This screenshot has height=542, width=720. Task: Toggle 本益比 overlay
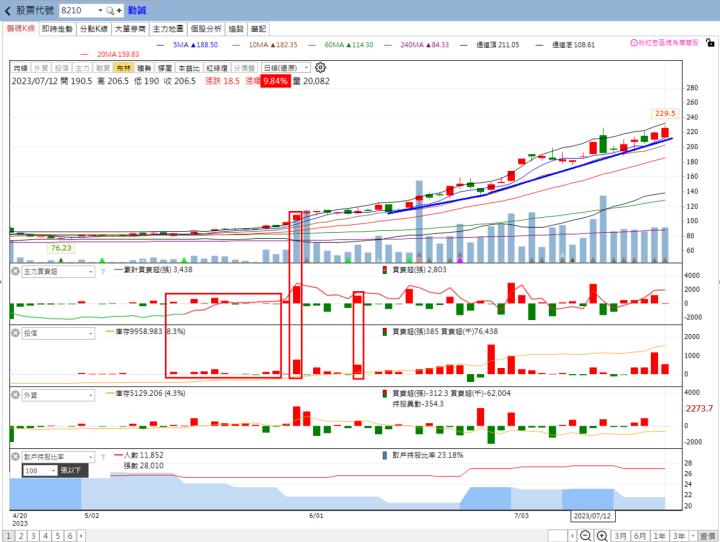[189, 68]
